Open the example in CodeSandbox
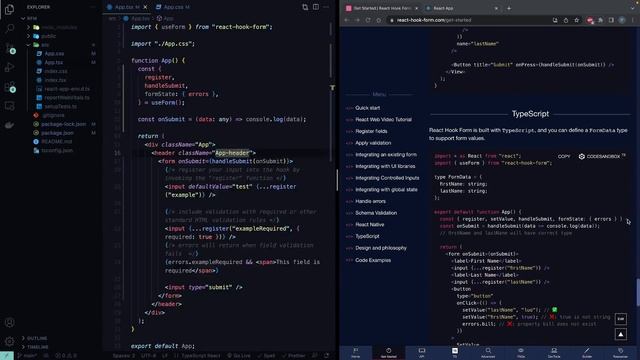640x360 pixels. click(602, 156)
